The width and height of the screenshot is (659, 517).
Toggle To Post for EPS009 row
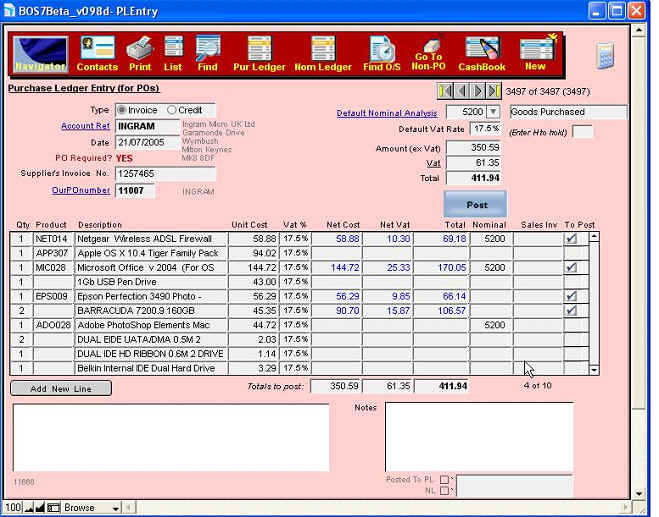(572, 296)
